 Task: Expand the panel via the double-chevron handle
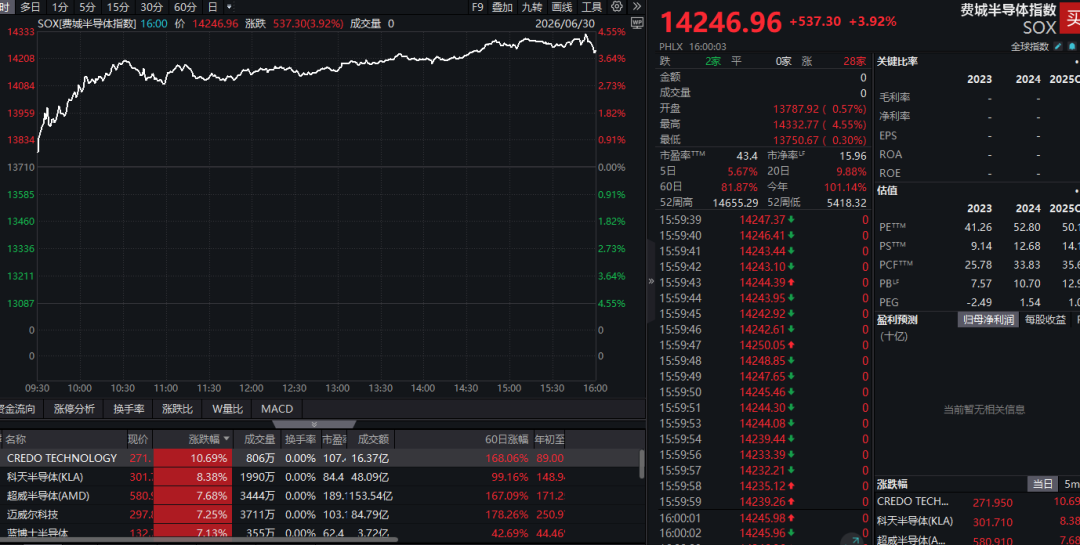314,424
